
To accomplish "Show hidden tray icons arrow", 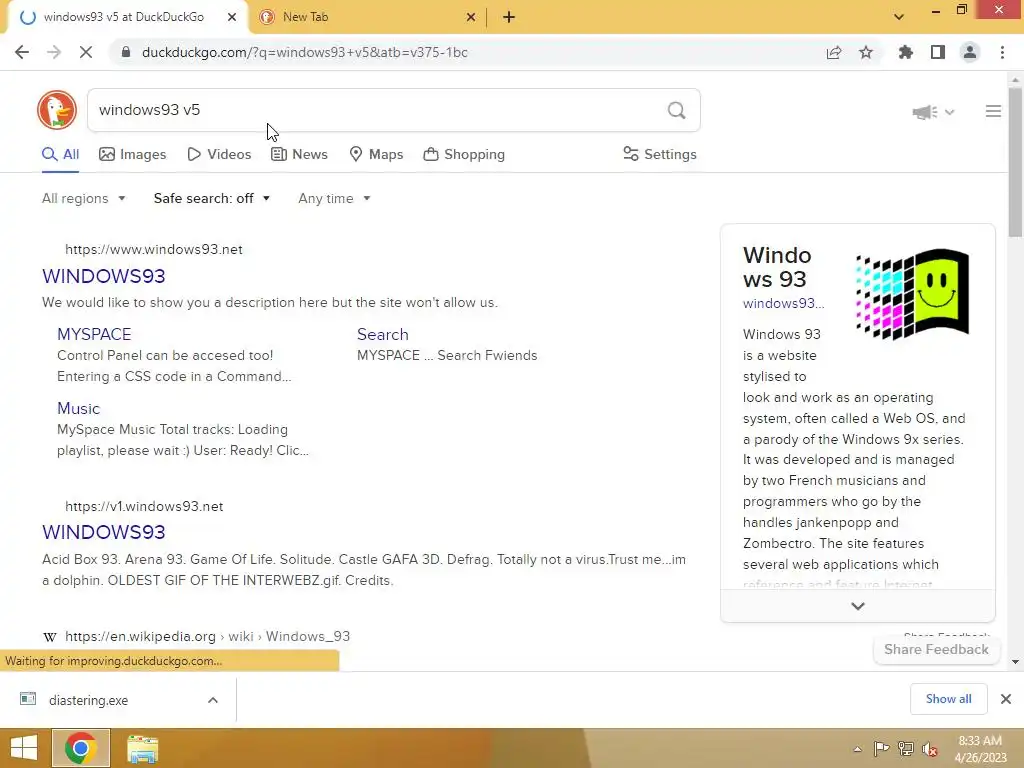I will tap(857, 749).
